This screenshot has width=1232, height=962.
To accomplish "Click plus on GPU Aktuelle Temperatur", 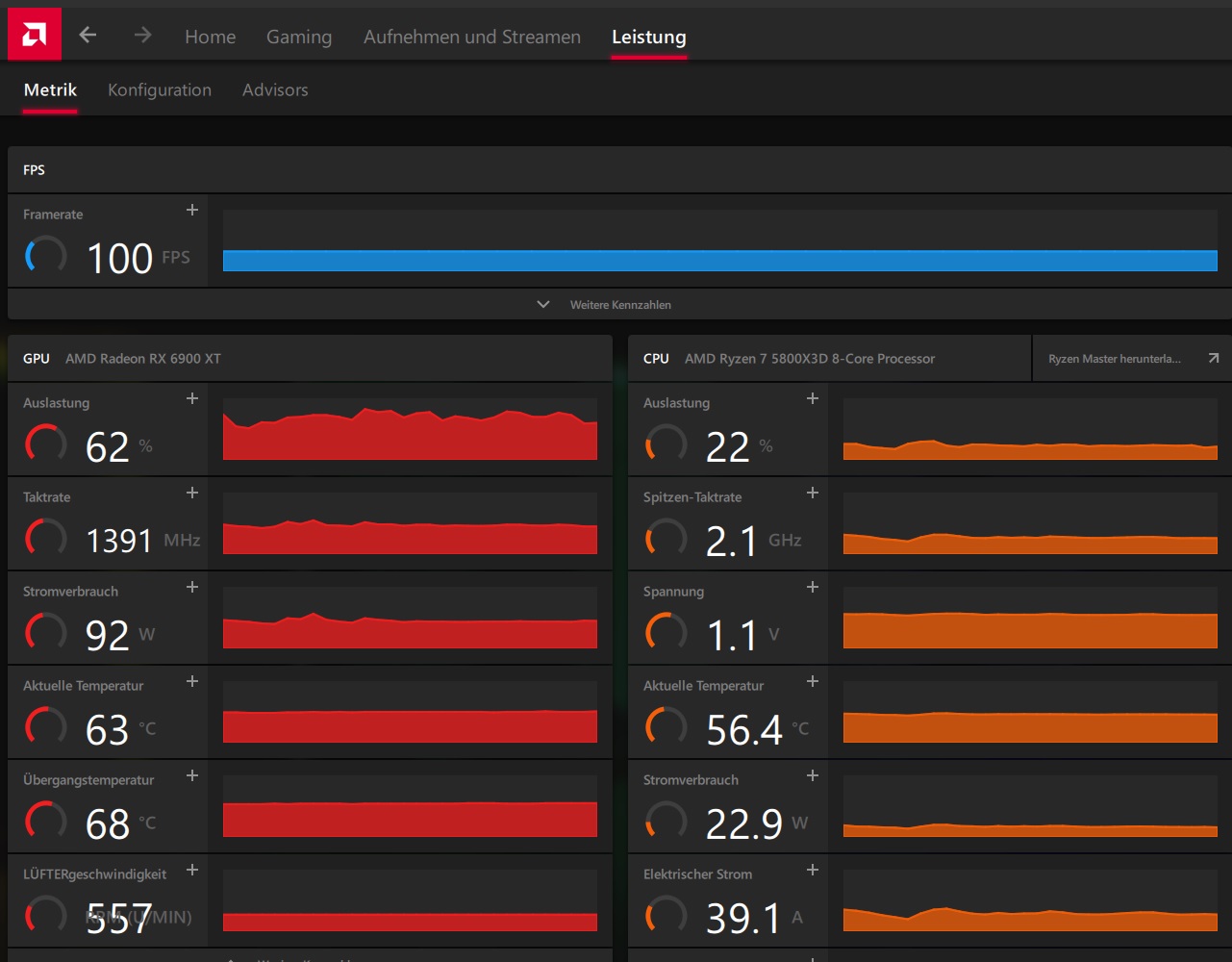I will [x=192, y=681].
